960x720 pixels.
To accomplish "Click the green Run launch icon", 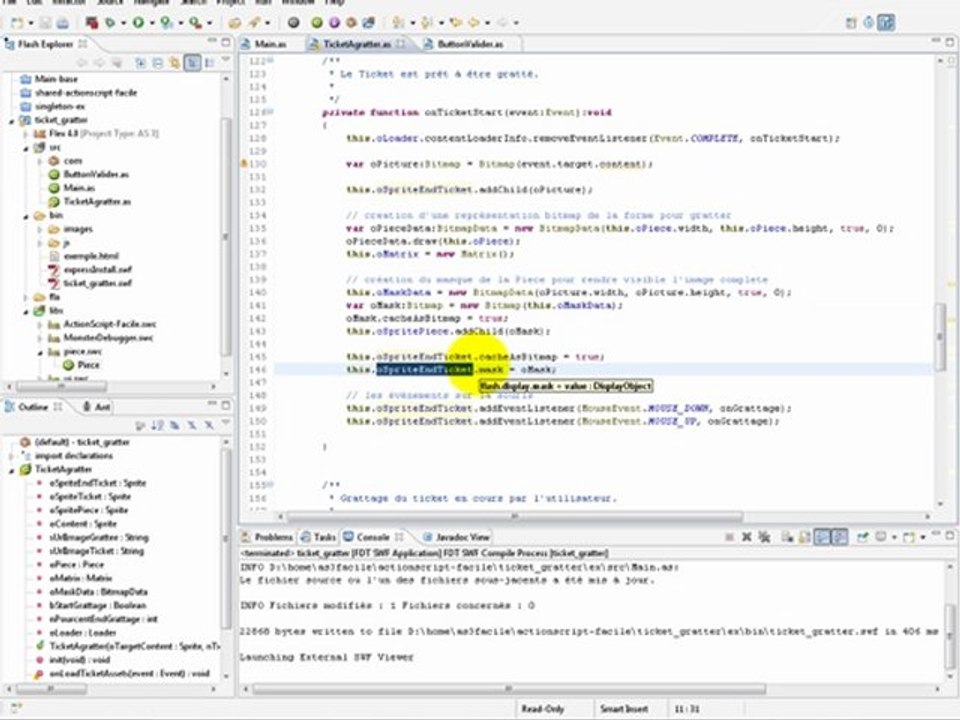I will click(138, 23).
